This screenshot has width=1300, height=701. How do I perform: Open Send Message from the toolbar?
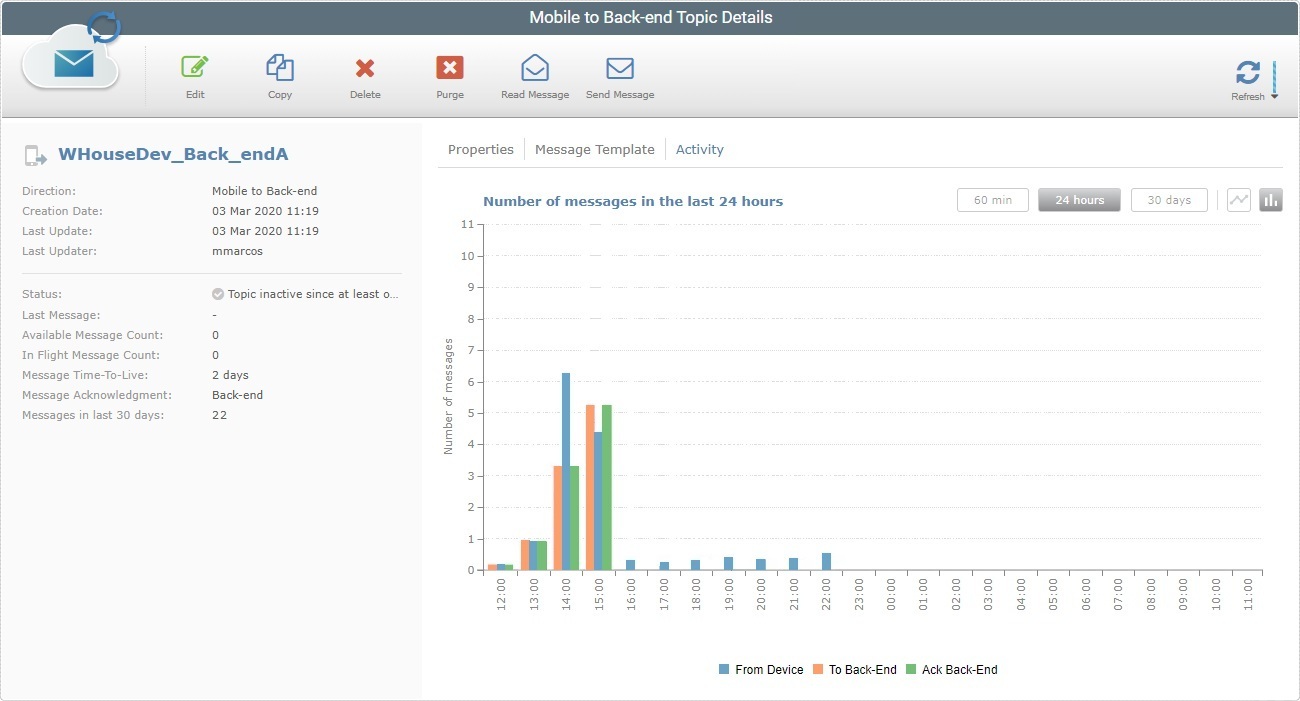[x=620, y=76]
